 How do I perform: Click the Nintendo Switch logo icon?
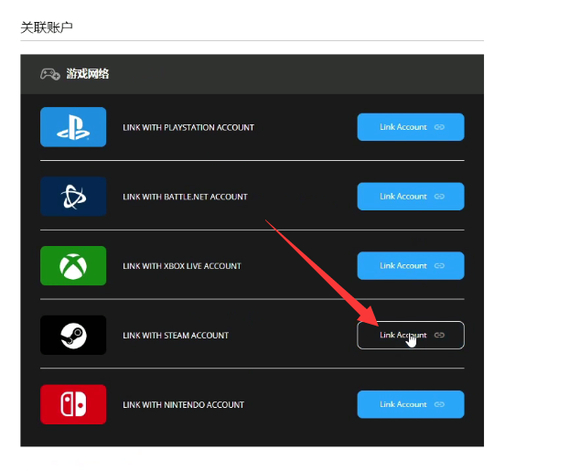73,404
